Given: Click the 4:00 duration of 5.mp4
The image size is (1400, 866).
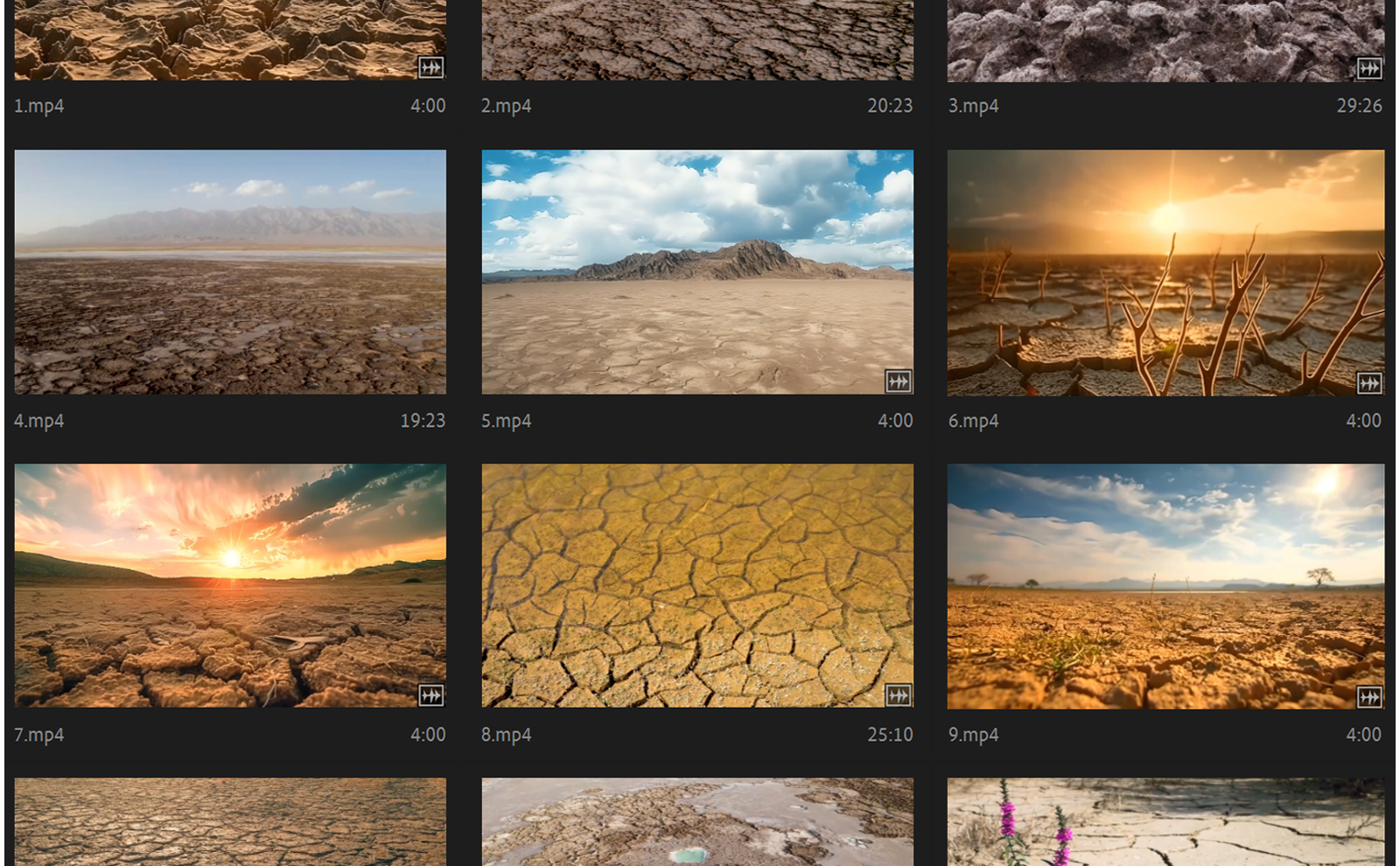Looking at the screenshot, I should tap(895, 421).
